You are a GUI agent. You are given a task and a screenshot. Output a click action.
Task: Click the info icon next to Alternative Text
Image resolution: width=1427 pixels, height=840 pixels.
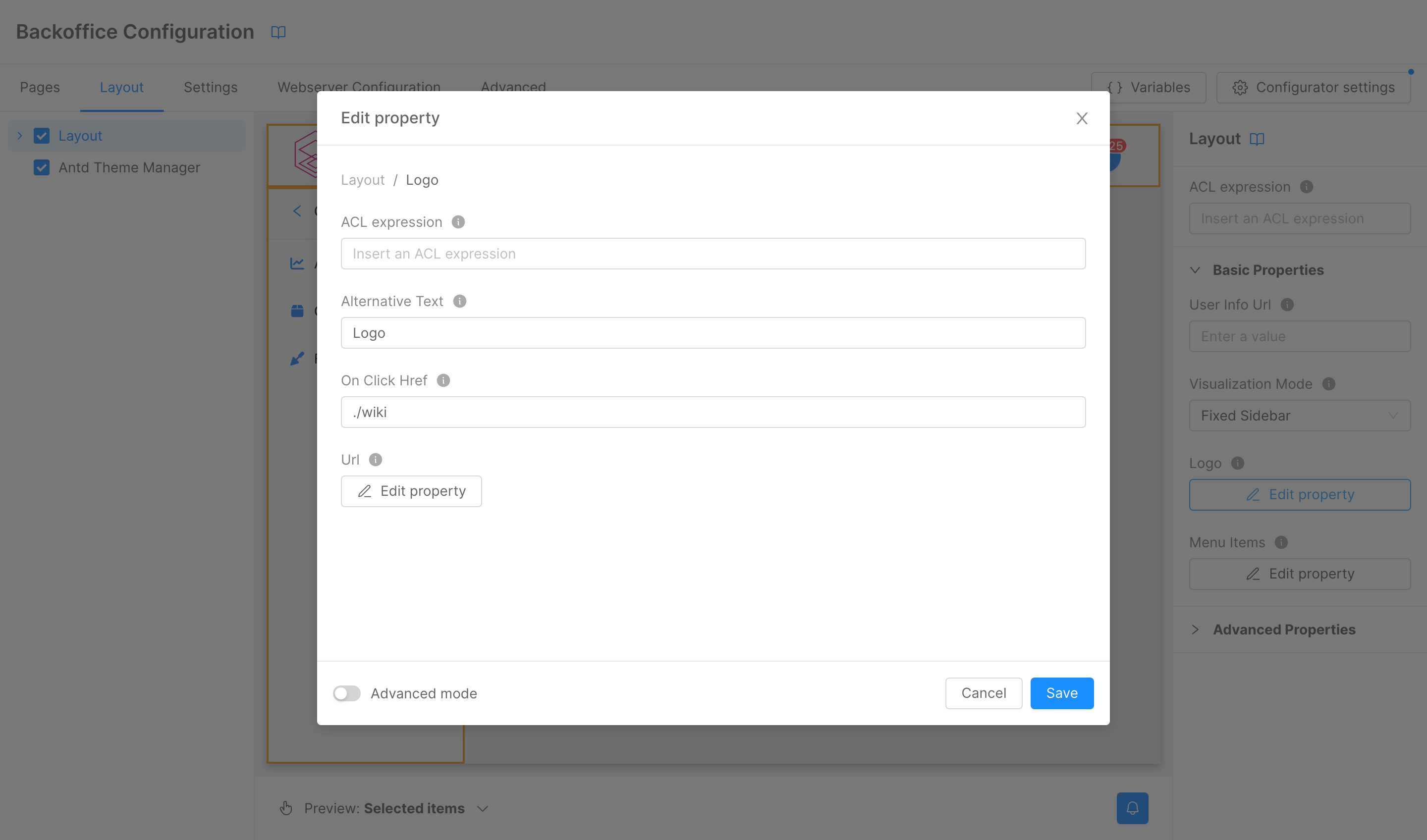pyautogui.click(x=459, y=301)
